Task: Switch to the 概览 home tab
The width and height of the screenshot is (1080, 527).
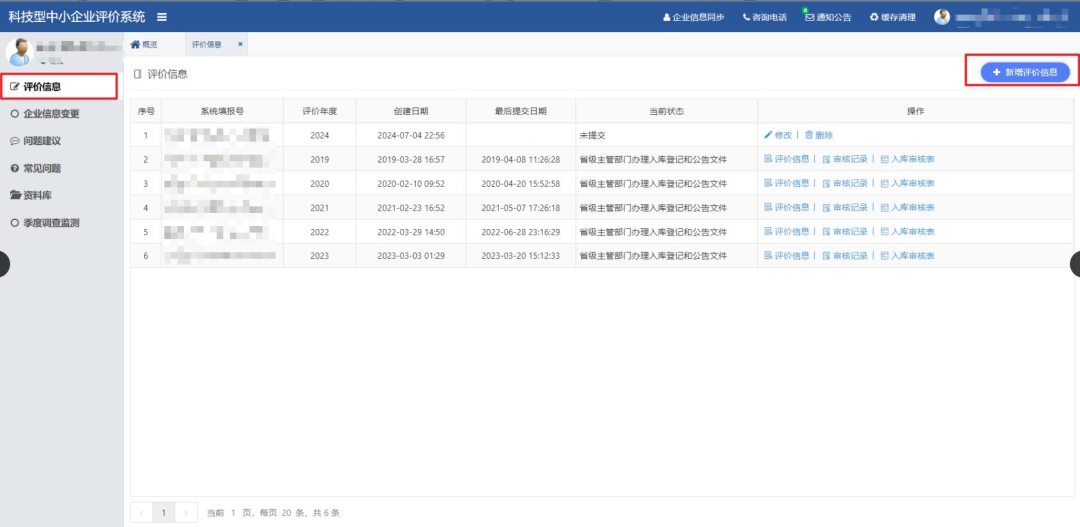Action: tap(144, 44)
